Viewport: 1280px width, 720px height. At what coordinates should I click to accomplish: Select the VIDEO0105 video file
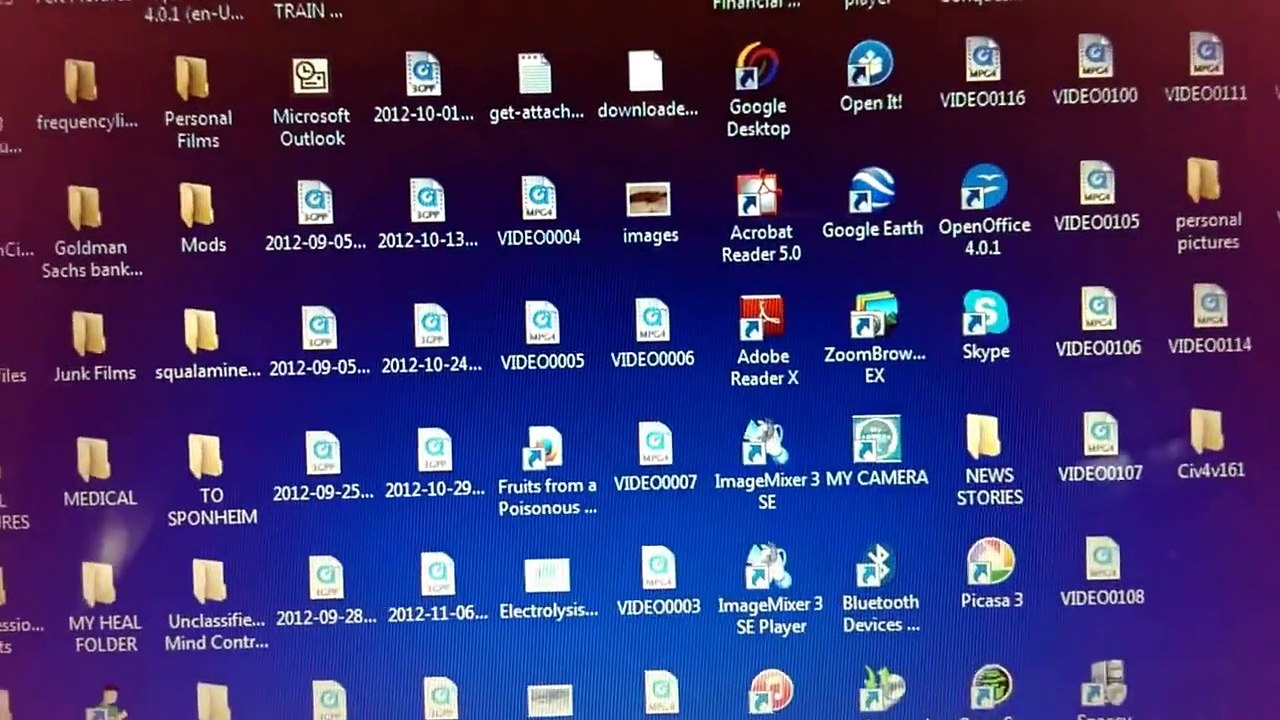tap(1097, 182)
